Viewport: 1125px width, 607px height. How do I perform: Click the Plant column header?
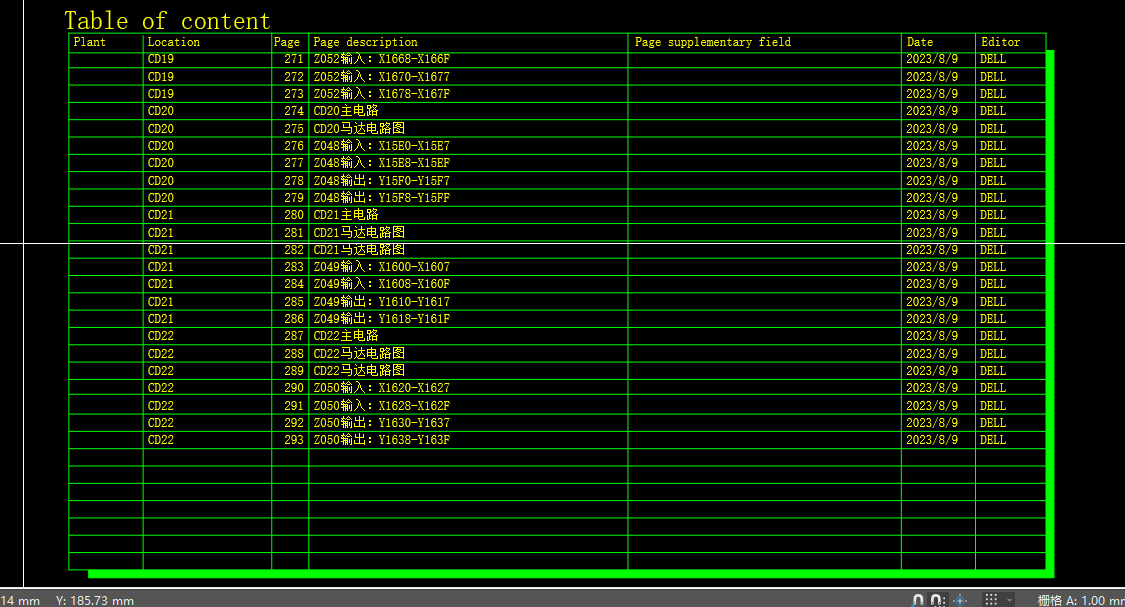[x=90, y=42]
